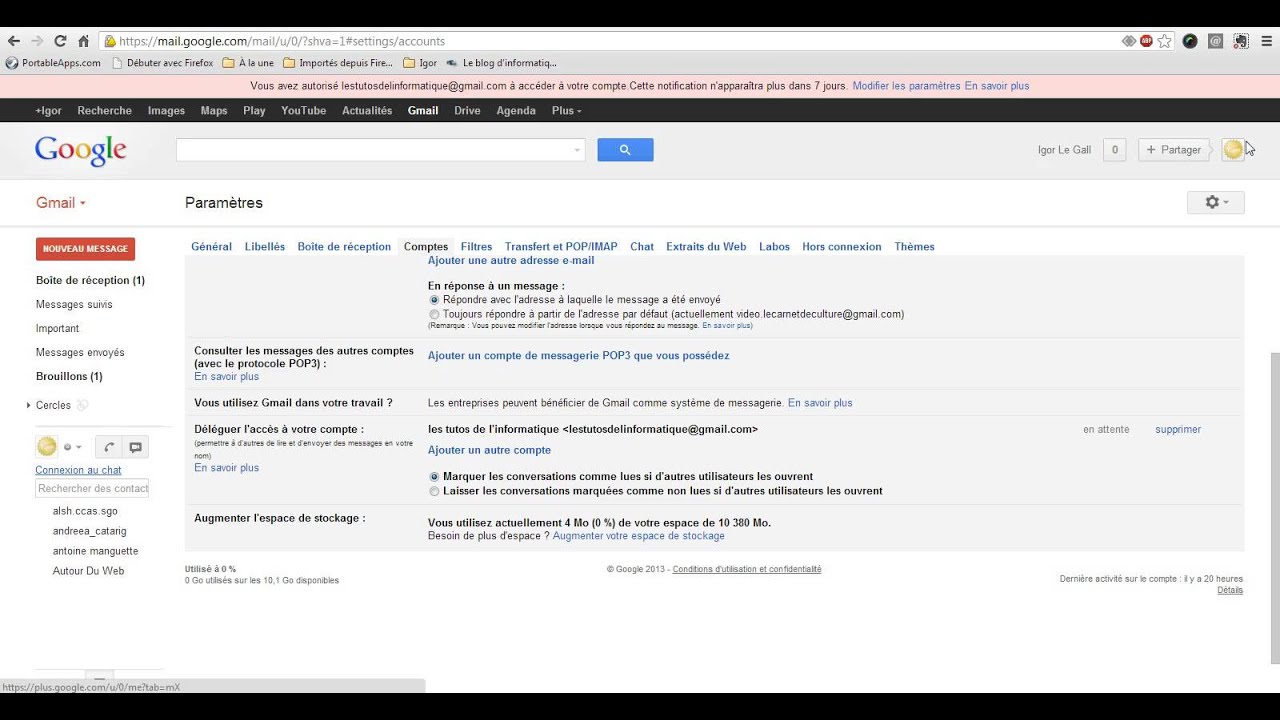Switch to the Libellés settings tab
Image resolution: width=1280 pixels, height=720 pixels.
coord(265,246)
